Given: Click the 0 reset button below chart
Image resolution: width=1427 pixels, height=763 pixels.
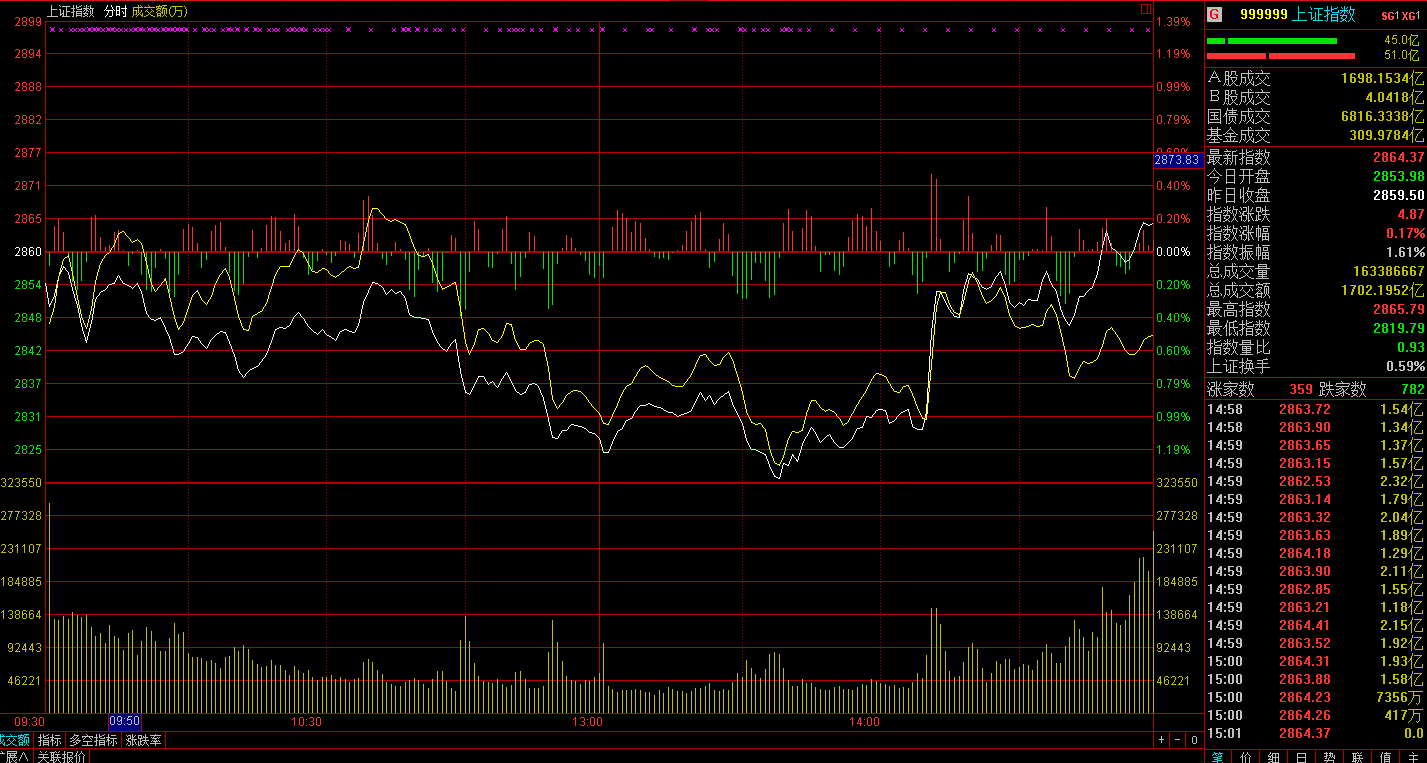Looking at the screenshot, I should pyautogui.click(x=1193, y=740).
